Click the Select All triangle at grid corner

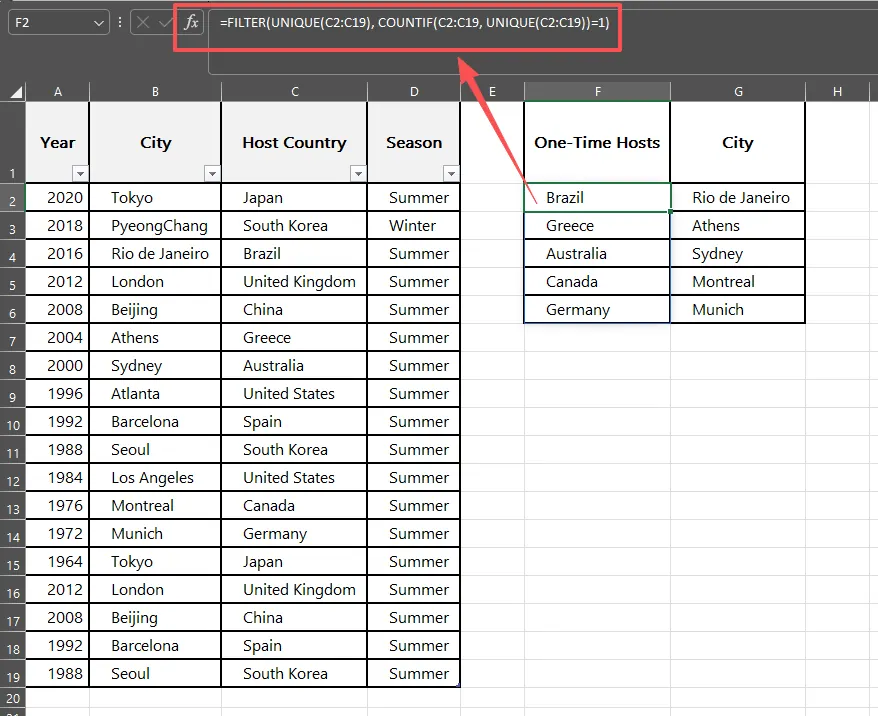[16, 92]
